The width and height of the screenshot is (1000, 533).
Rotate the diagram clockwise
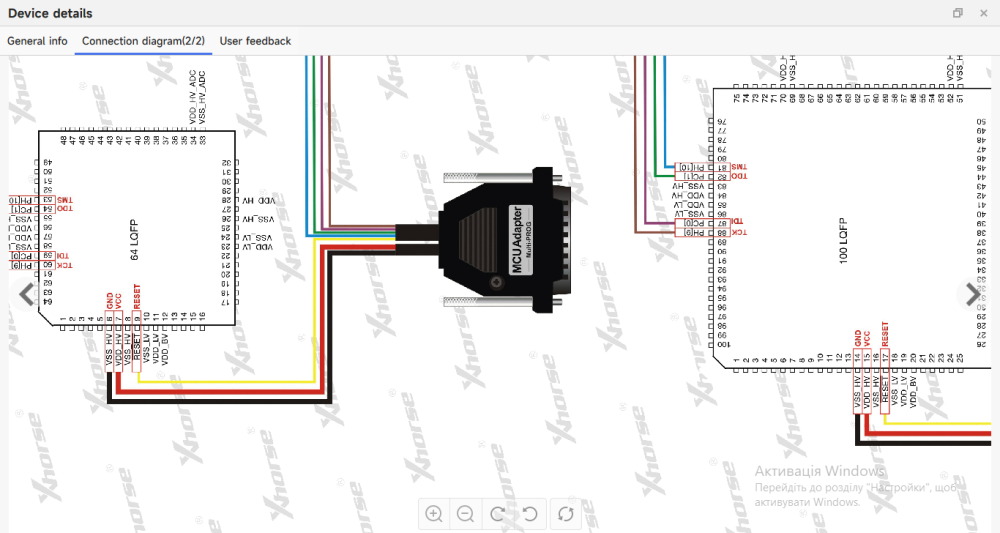click(497, 514)
